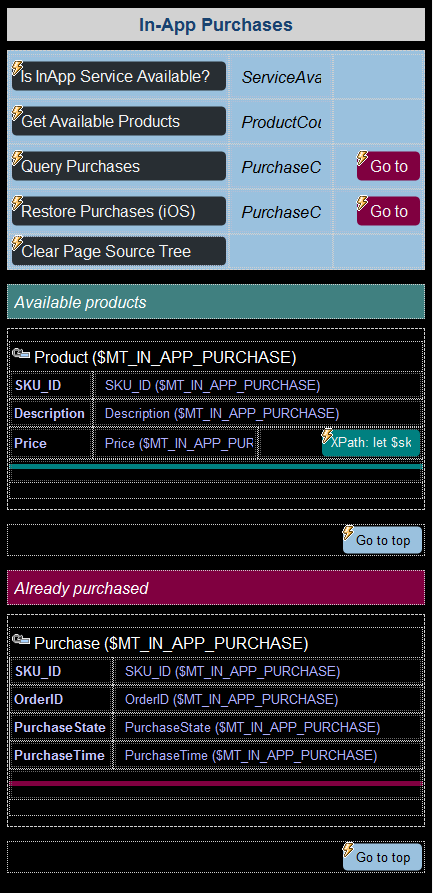Viewport: 433px width, 893px height.
Task: Click the XPath: let $sk button in Price row
Action: pyautogui.click(x=371, y=443)
